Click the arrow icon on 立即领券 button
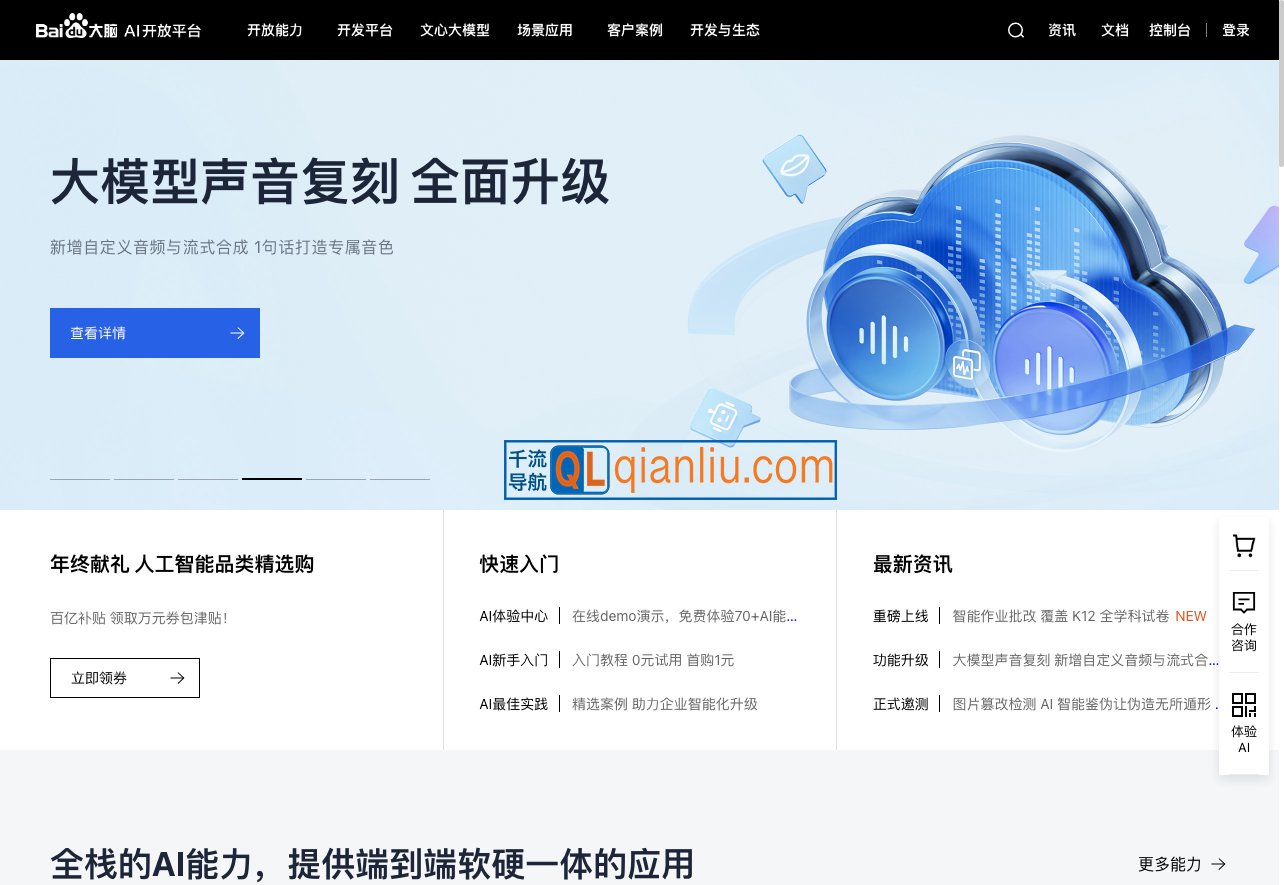 tap(177, 677)
